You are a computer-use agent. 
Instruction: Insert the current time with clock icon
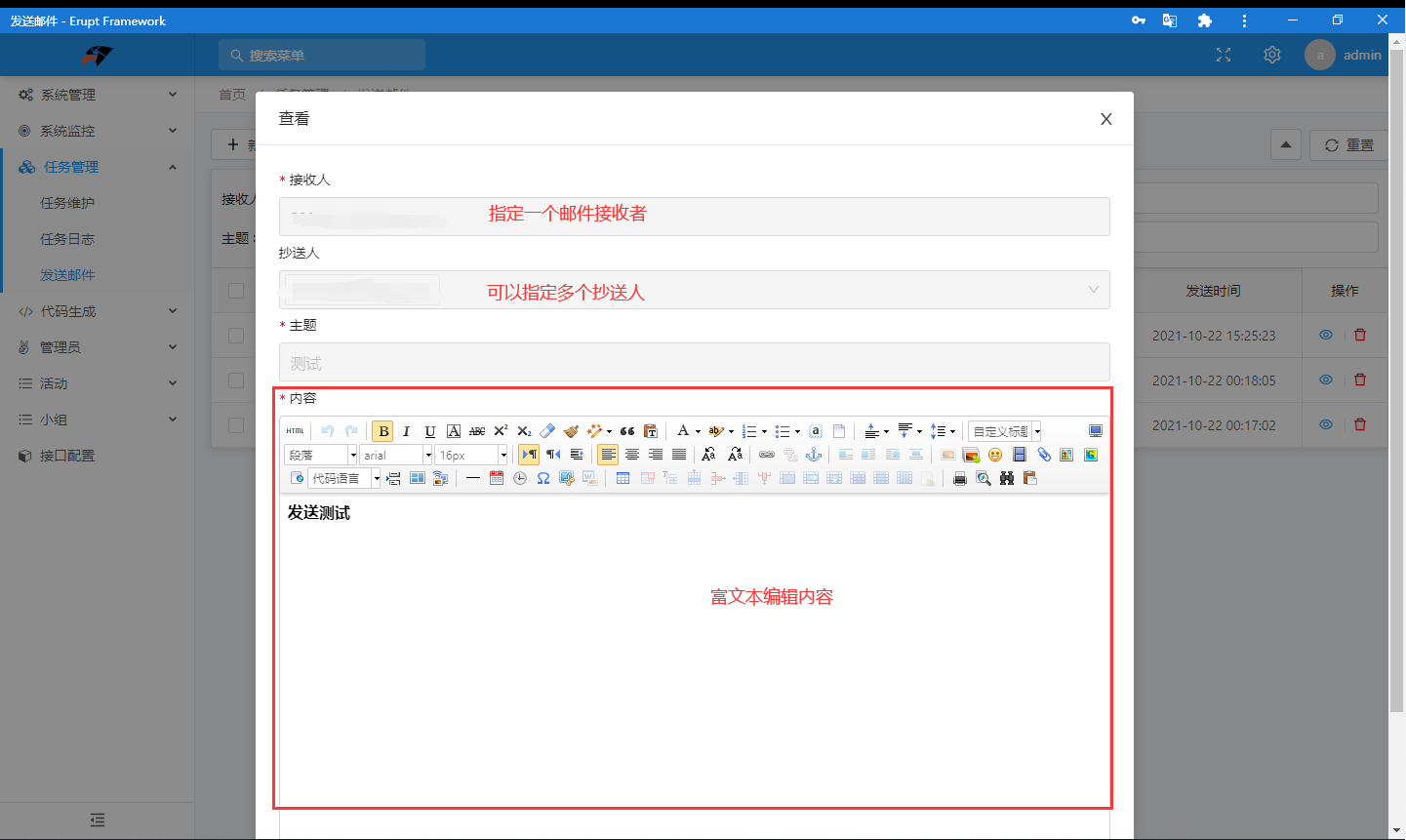tap(520, 478)
